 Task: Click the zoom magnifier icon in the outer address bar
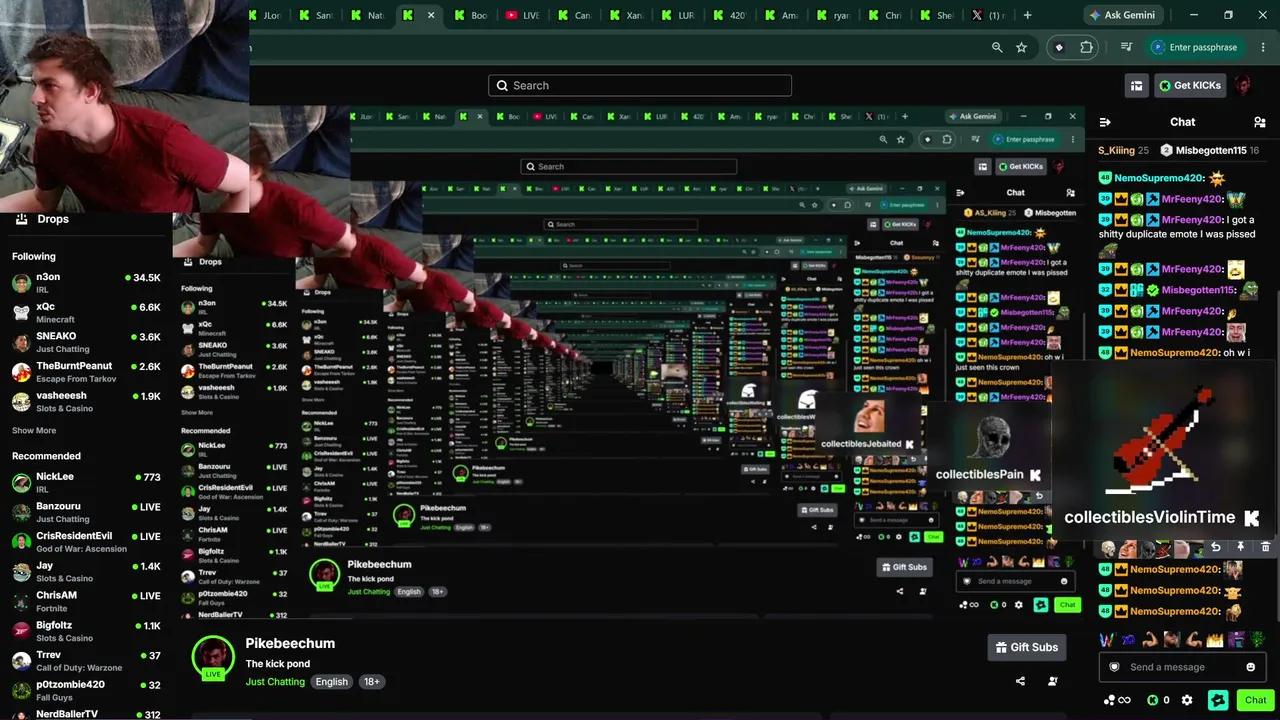(x=997, y=47)
